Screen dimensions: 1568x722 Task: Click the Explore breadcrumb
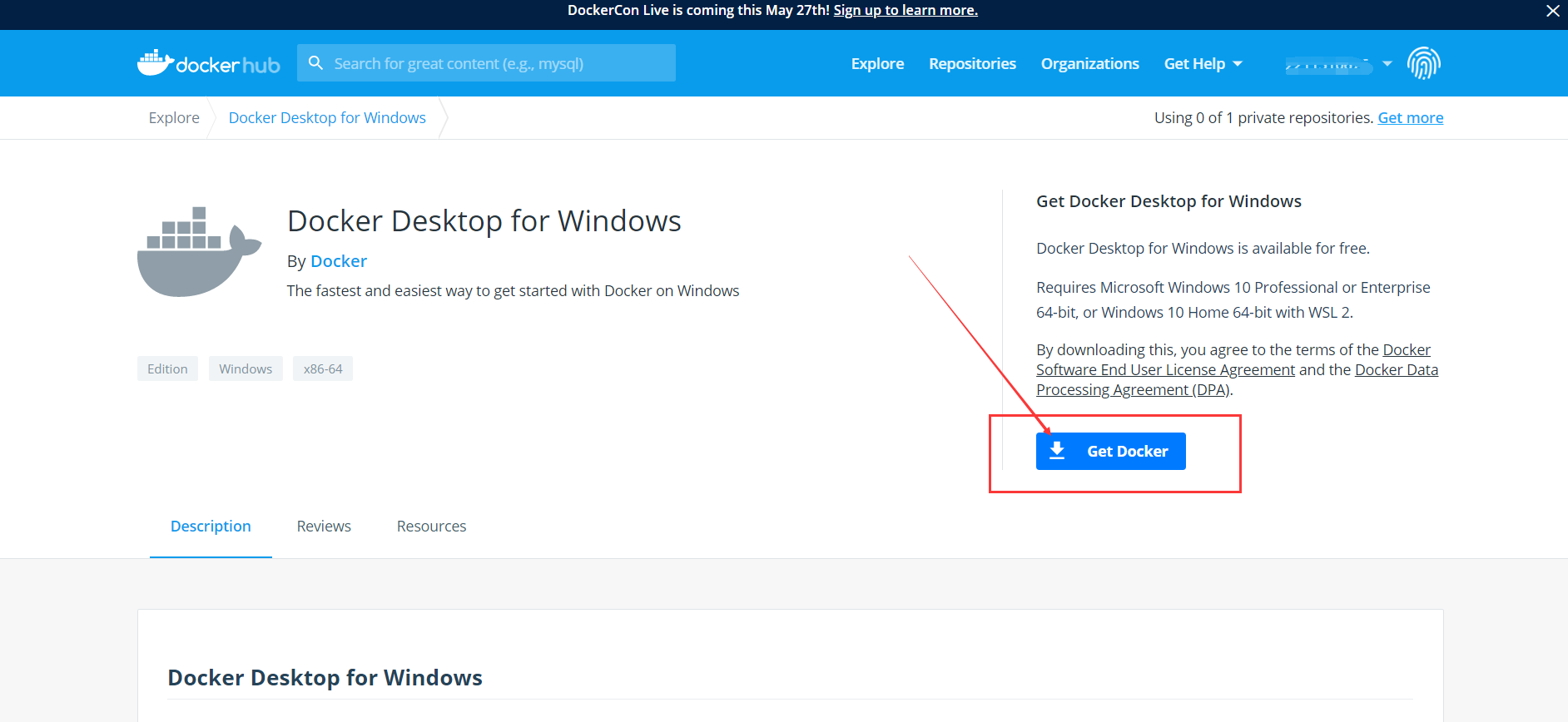(174, 118)
